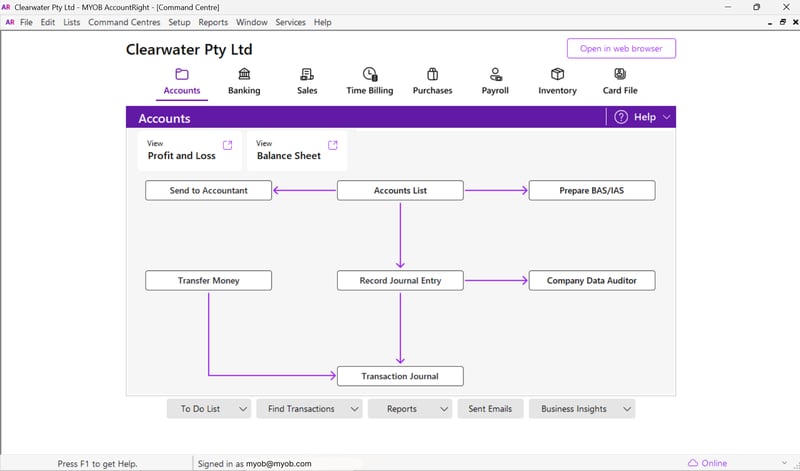Viewport: 800px width, 471px height.
Task: Click the Profit and Loss external link icon
Action: (x=228, y=145)
